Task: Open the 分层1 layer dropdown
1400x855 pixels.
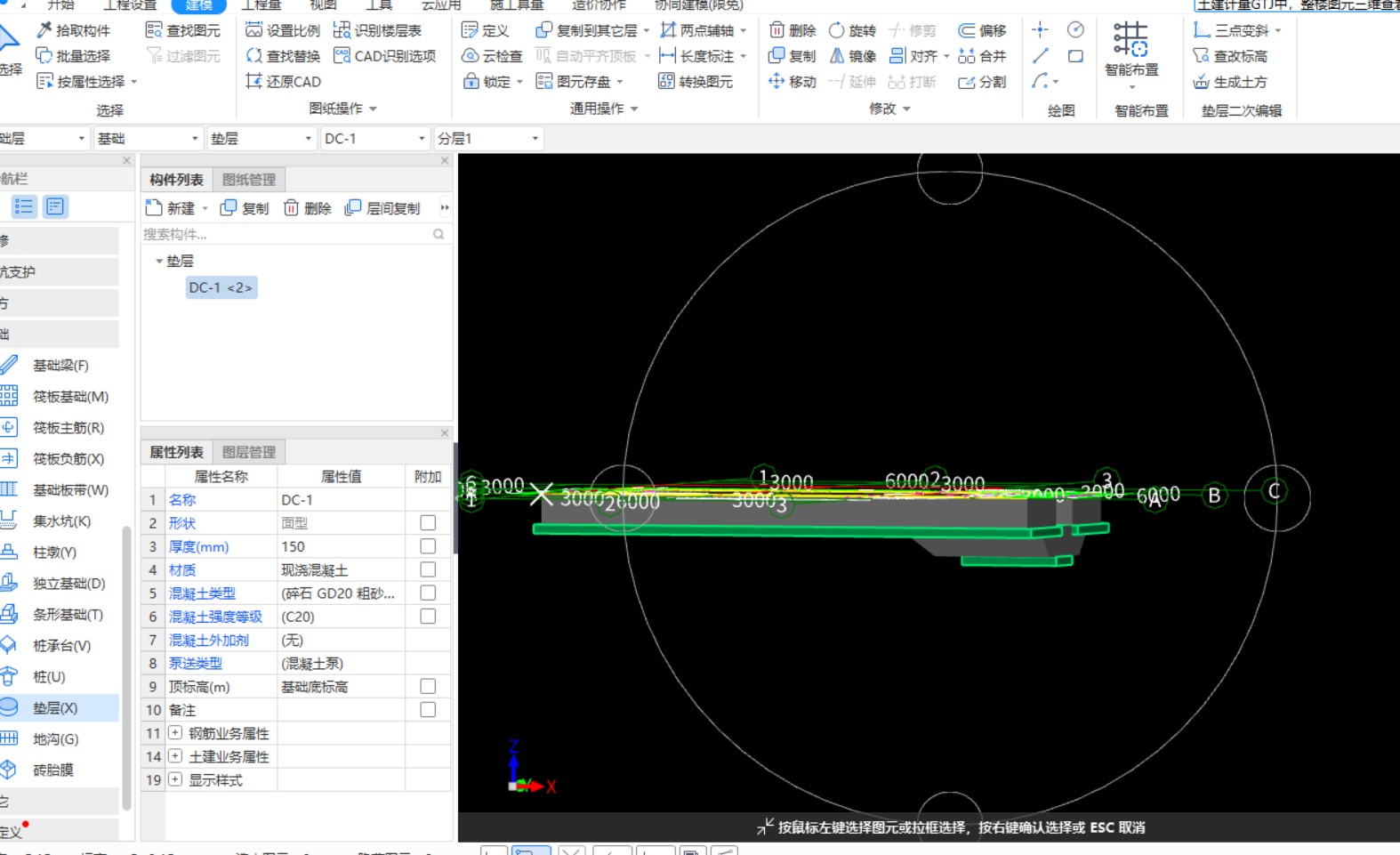Action: click(488, 139)
